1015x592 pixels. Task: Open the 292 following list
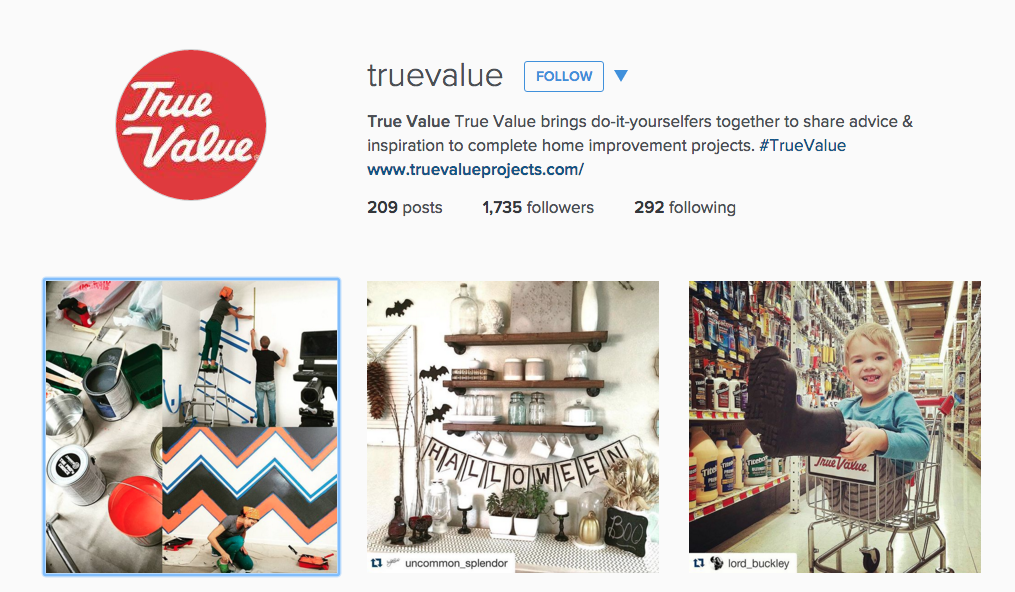[x=685, y=208]
